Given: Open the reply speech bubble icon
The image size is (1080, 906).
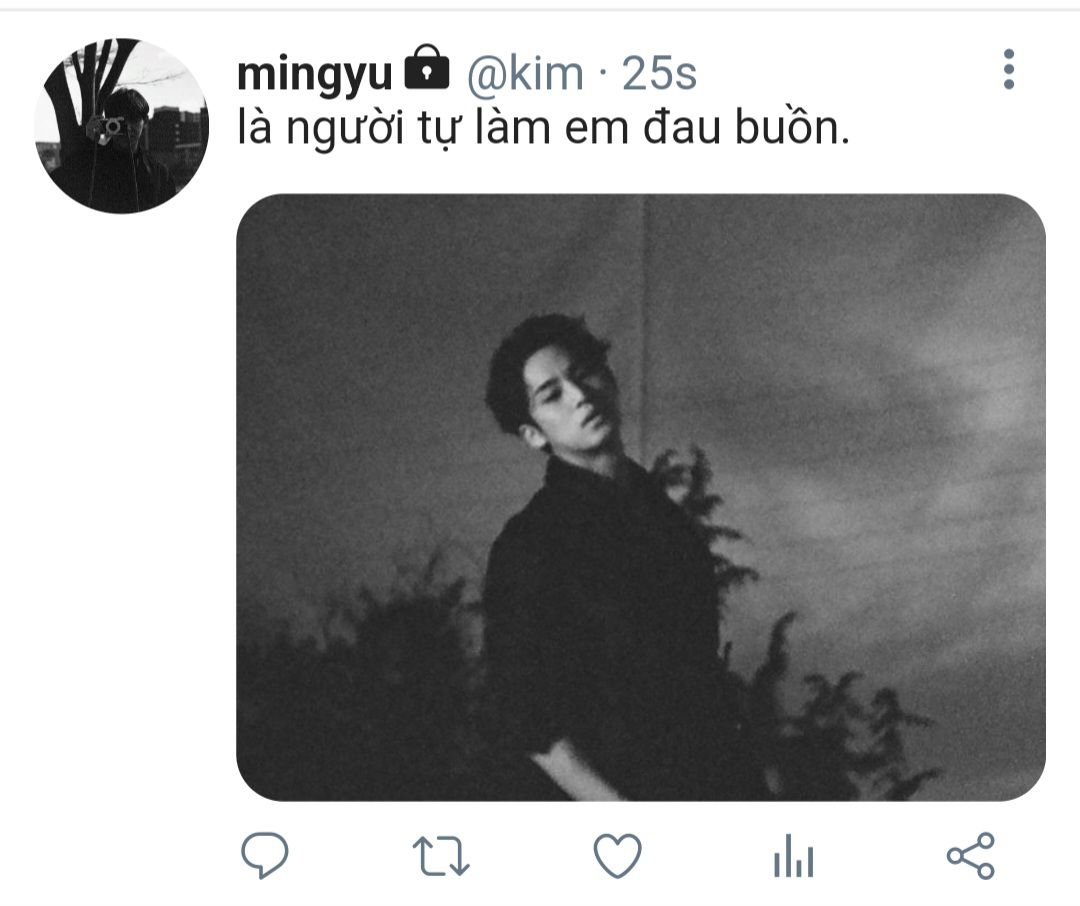Looking at the screenshot, I should point(264,855).
